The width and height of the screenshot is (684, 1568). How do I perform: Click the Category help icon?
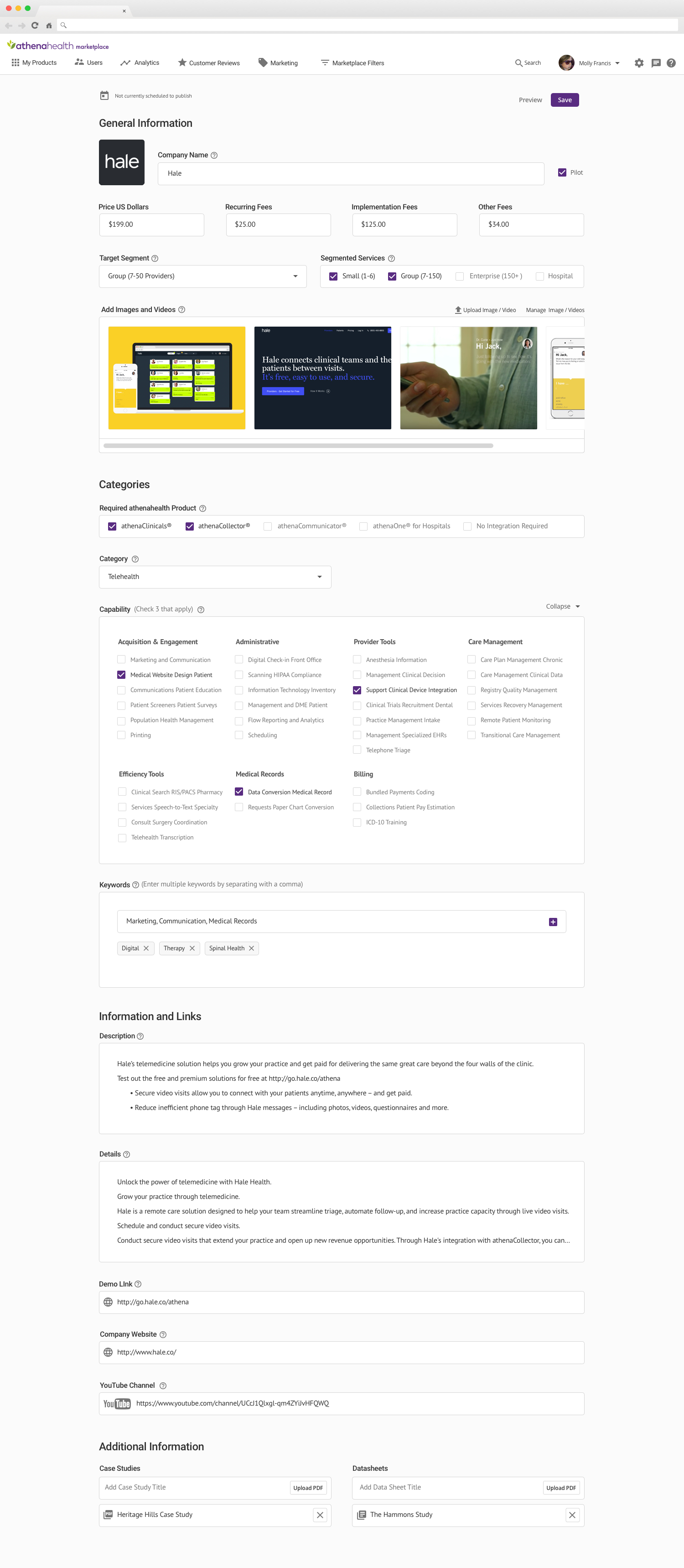(x=135, y=559)
